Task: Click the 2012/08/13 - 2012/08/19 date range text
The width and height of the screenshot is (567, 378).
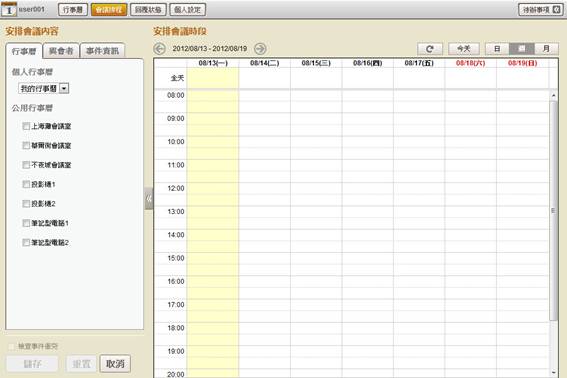Action: pyautogui.click(x=210, y=48)
